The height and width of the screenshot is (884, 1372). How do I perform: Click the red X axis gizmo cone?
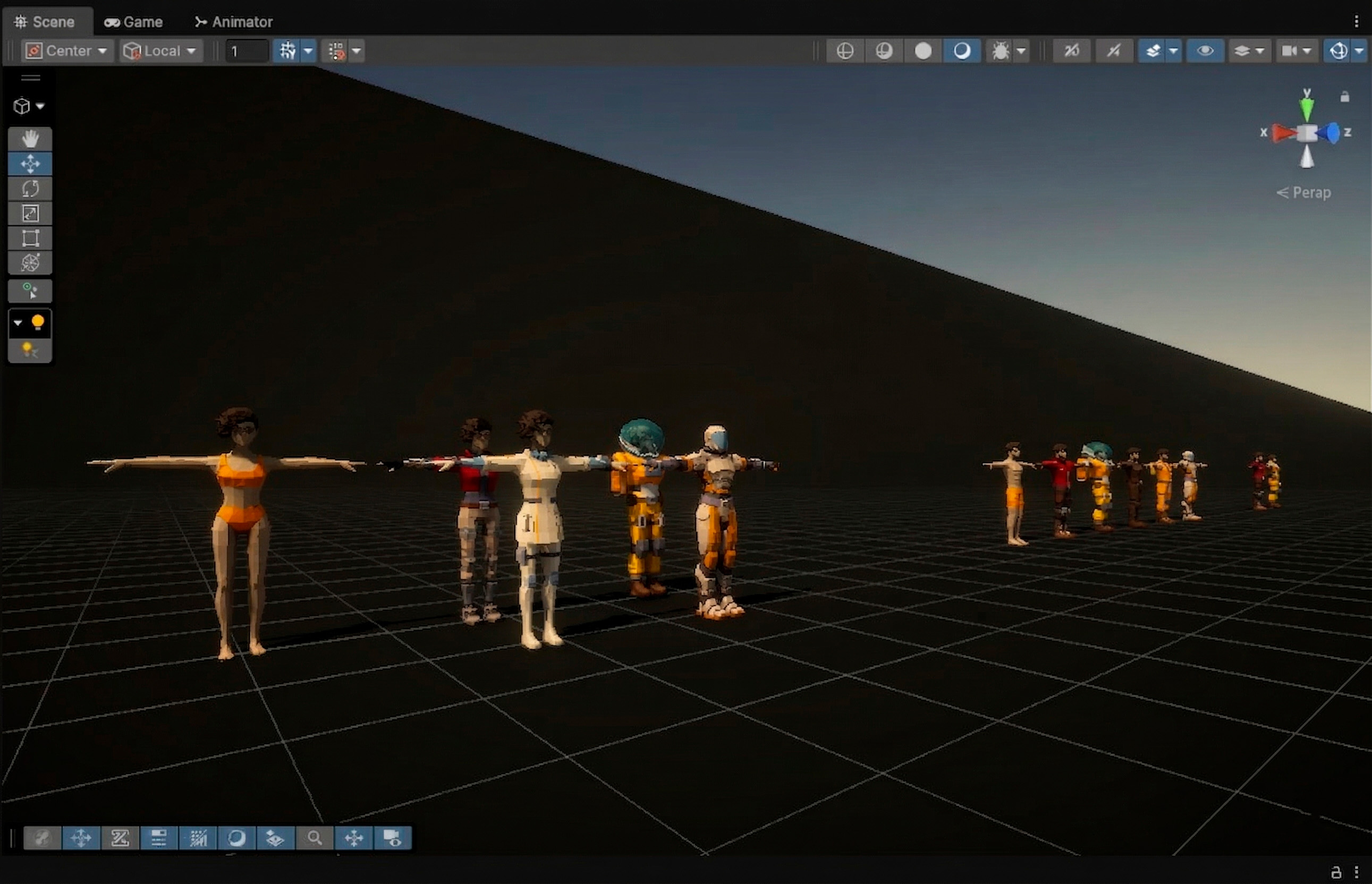pos(1284,133)
